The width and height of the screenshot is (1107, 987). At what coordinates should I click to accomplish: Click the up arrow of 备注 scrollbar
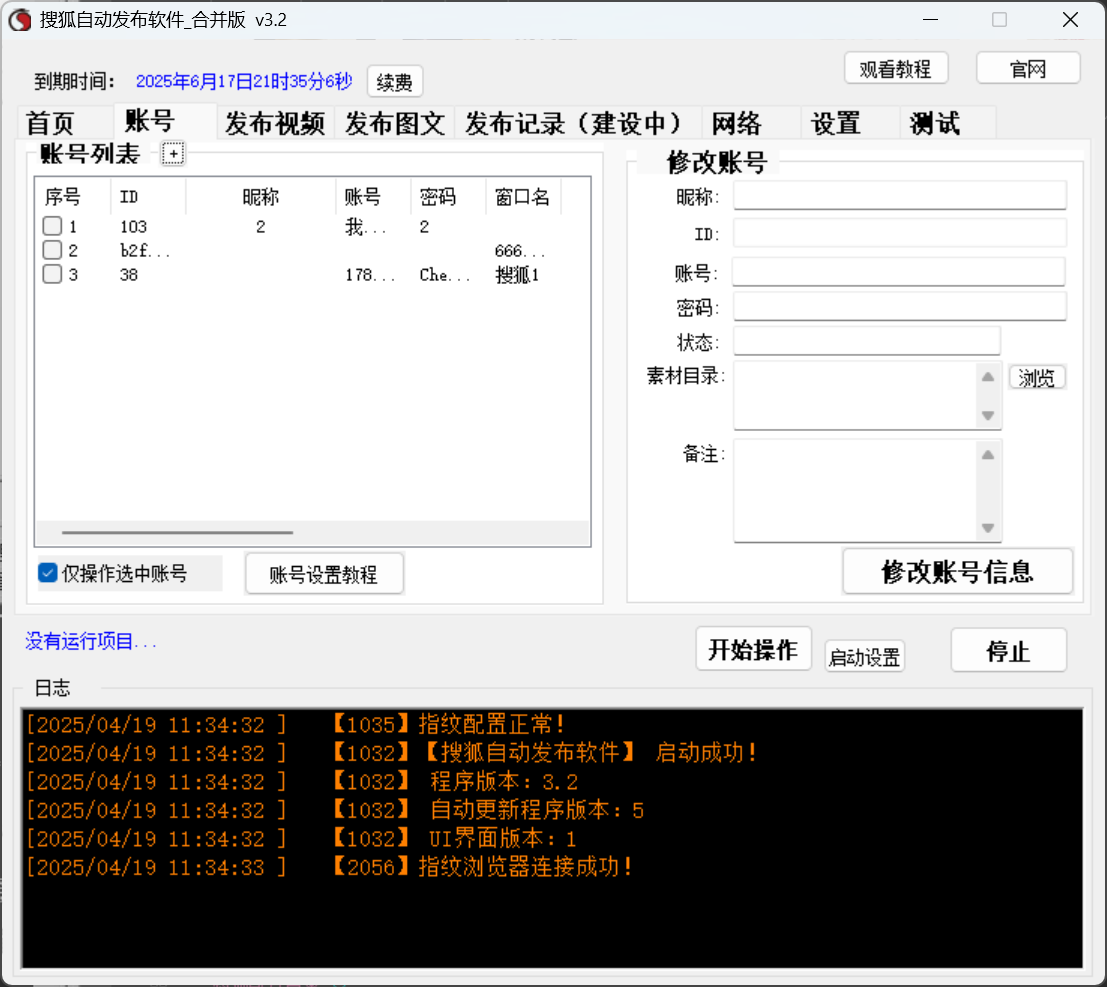[x=988, y=455]
